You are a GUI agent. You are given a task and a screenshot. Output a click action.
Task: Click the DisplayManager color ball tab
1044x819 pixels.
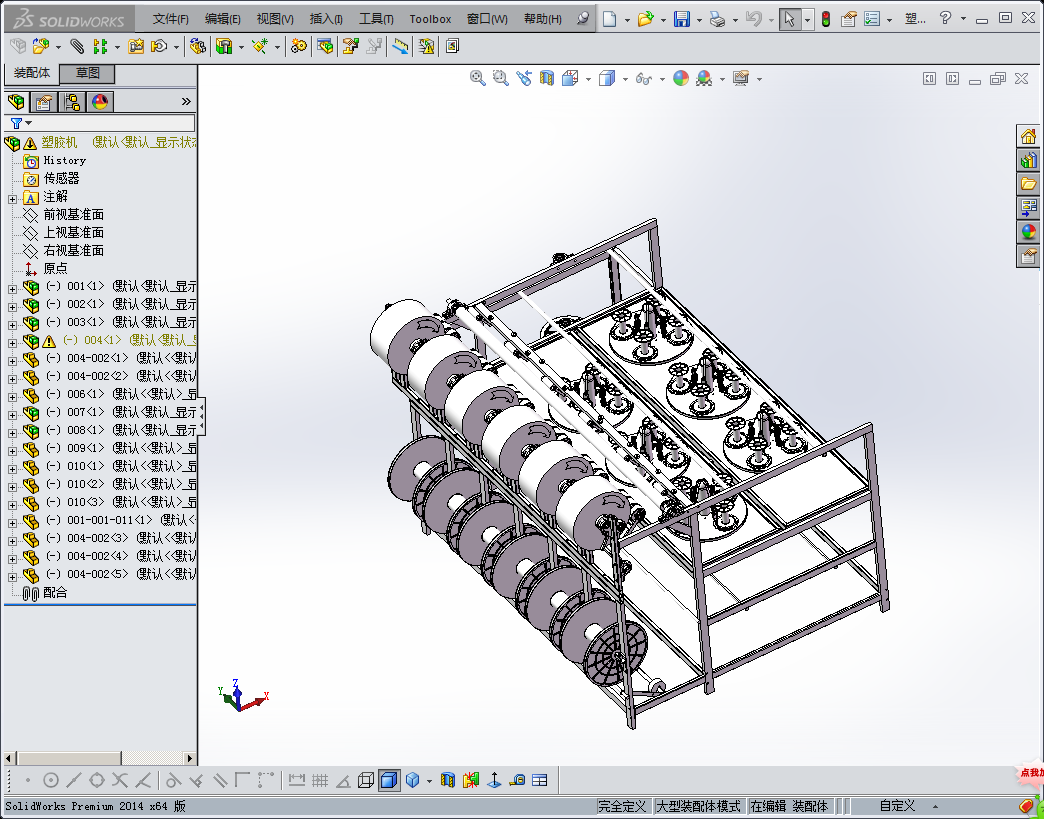tap(100, 102)
